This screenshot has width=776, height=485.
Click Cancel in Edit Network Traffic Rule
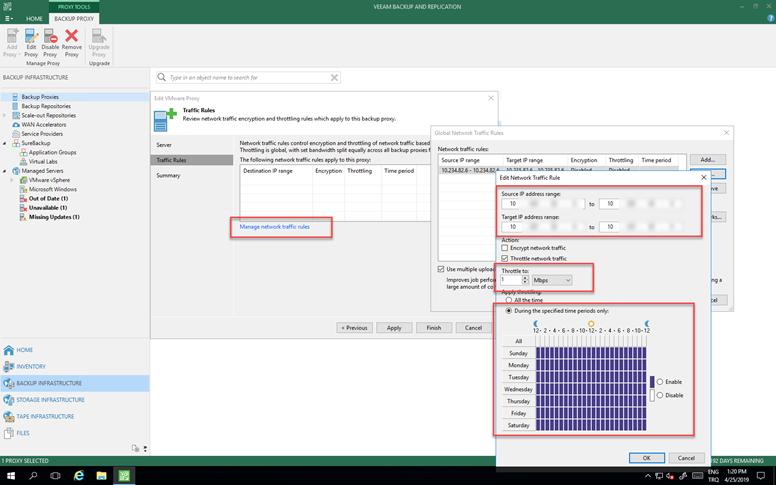(686, 458)
